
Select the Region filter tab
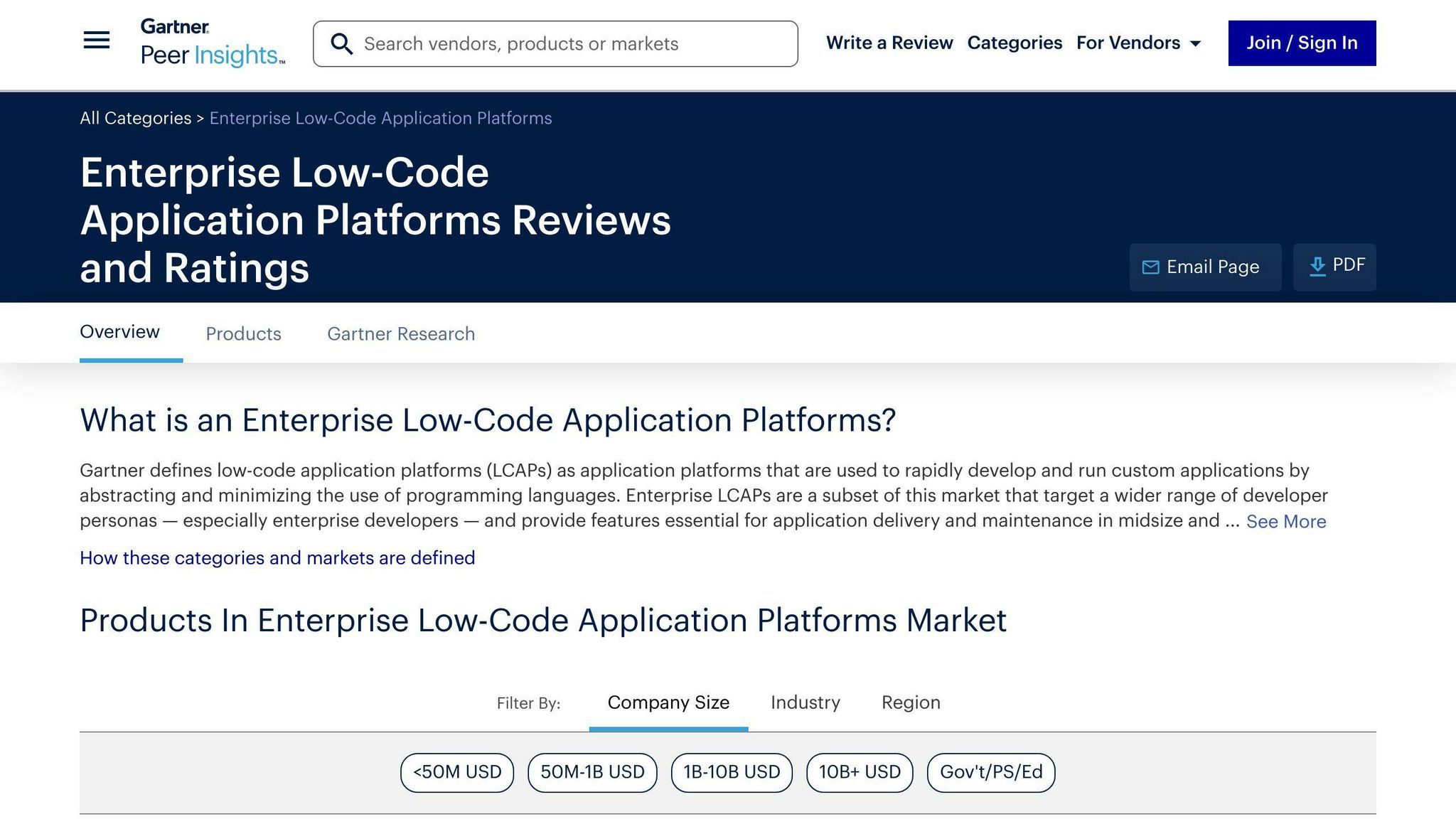click(911, 702)
